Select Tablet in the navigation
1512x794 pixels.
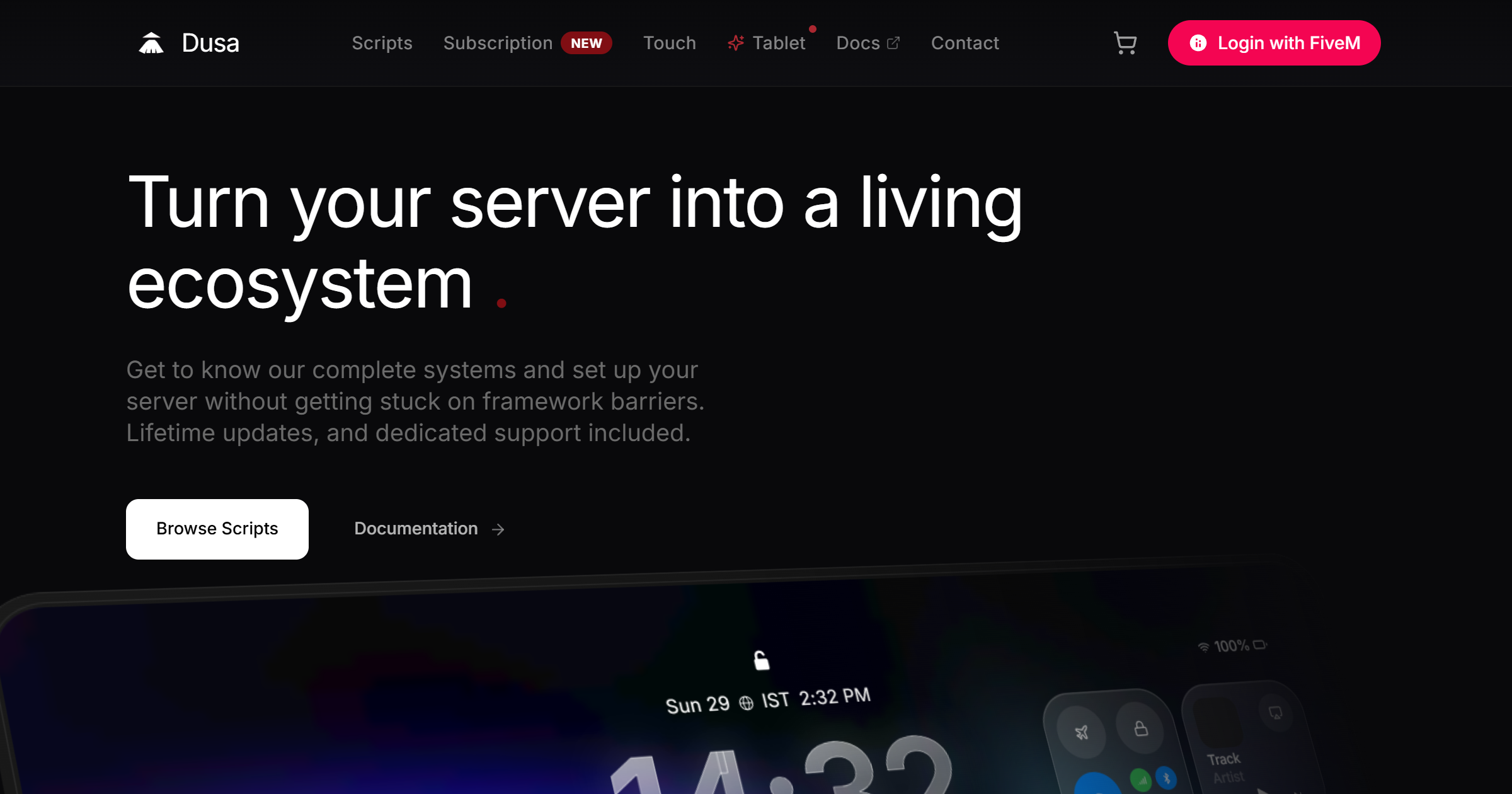pyautogui.click(x=779, y=43)
